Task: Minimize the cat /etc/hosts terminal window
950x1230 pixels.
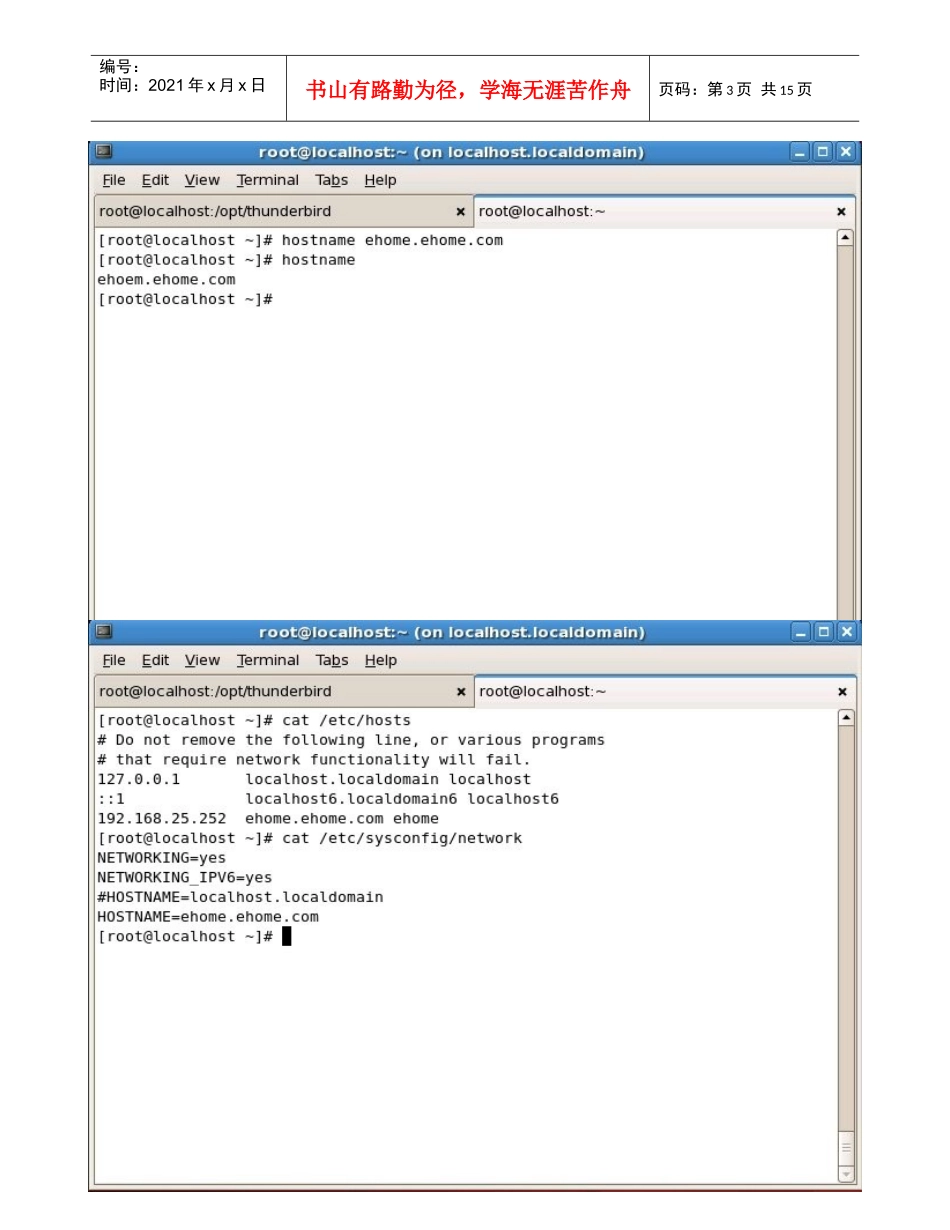Action: tap(800, 632)
